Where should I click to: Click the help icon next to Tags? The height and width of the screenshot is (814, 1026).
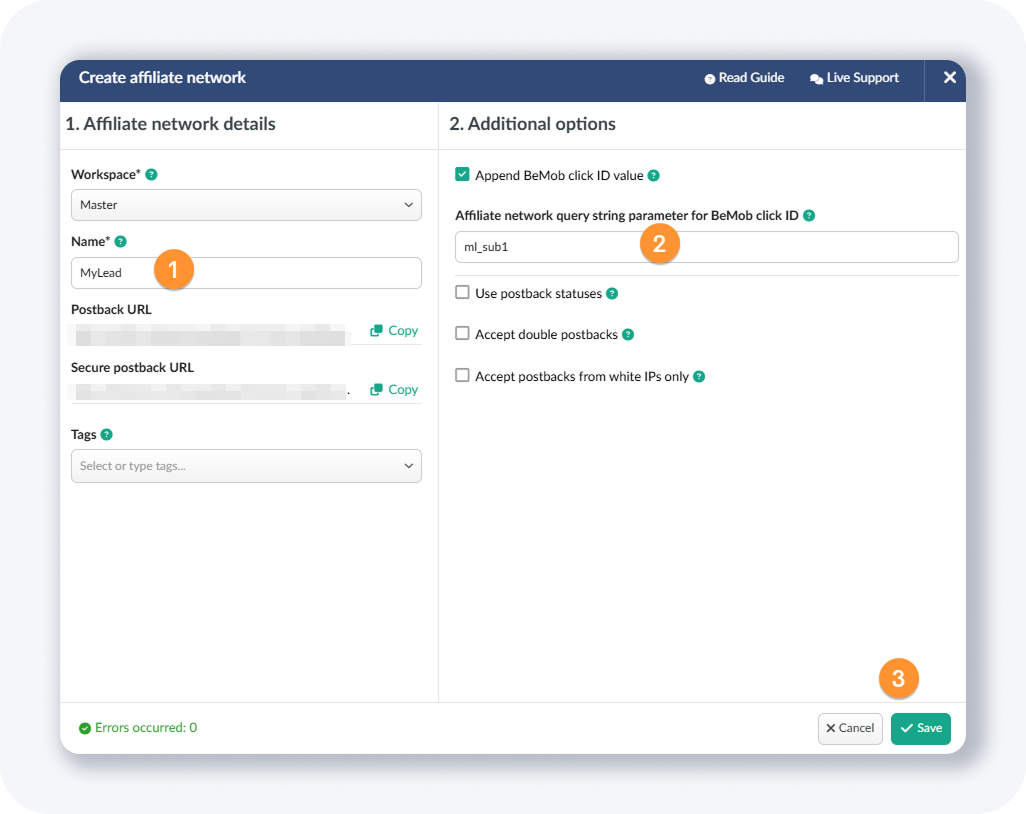tap(107, 435)
